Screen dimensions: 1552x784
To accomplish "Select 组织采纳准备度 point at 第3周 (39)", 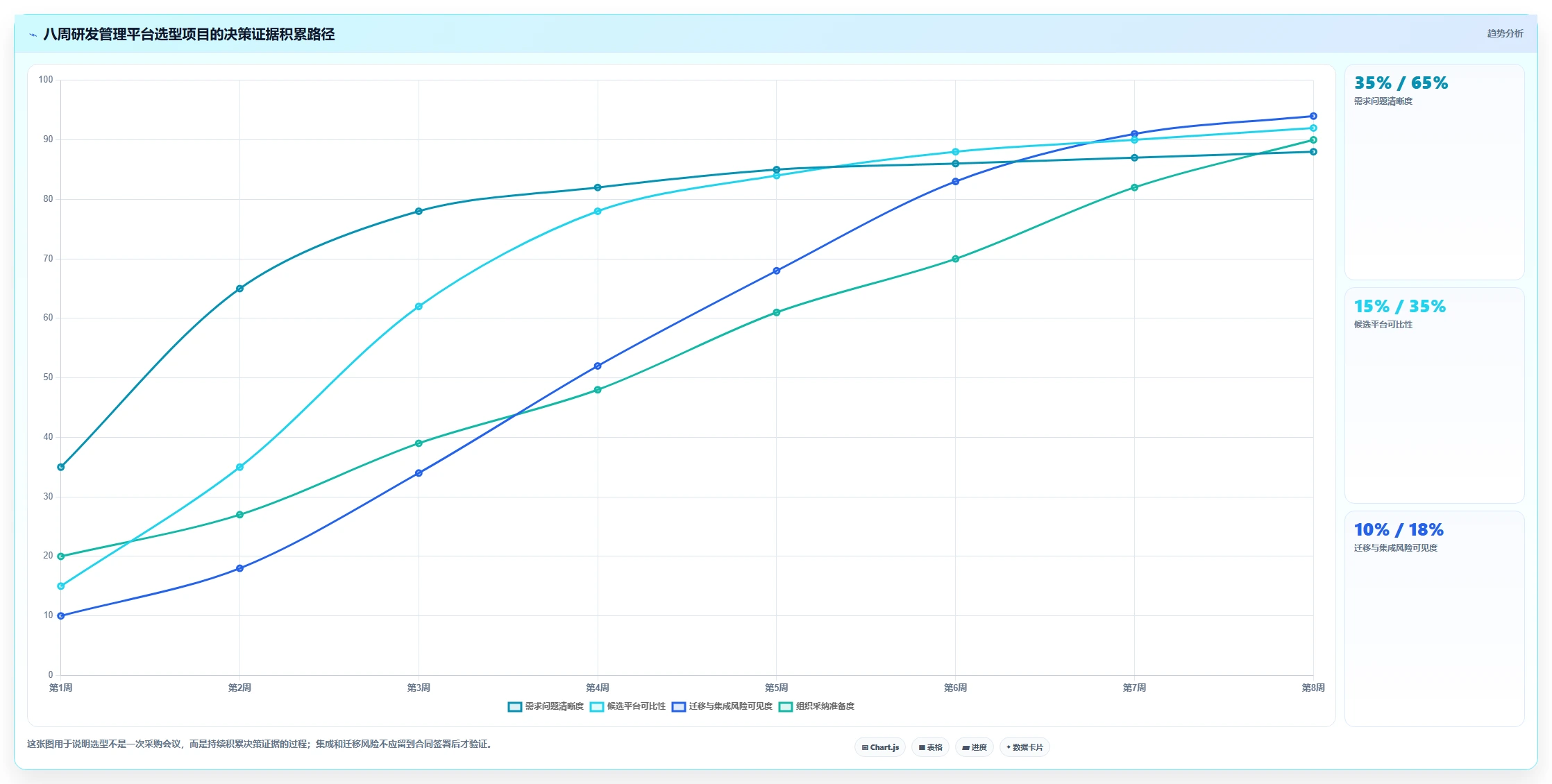I will point(419,443).
